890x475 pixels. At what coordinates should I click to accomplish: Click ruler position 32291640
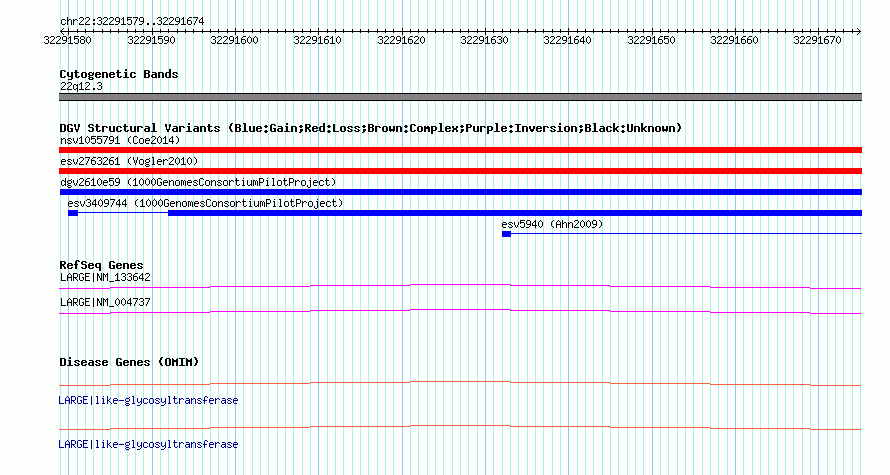point(567,40)
